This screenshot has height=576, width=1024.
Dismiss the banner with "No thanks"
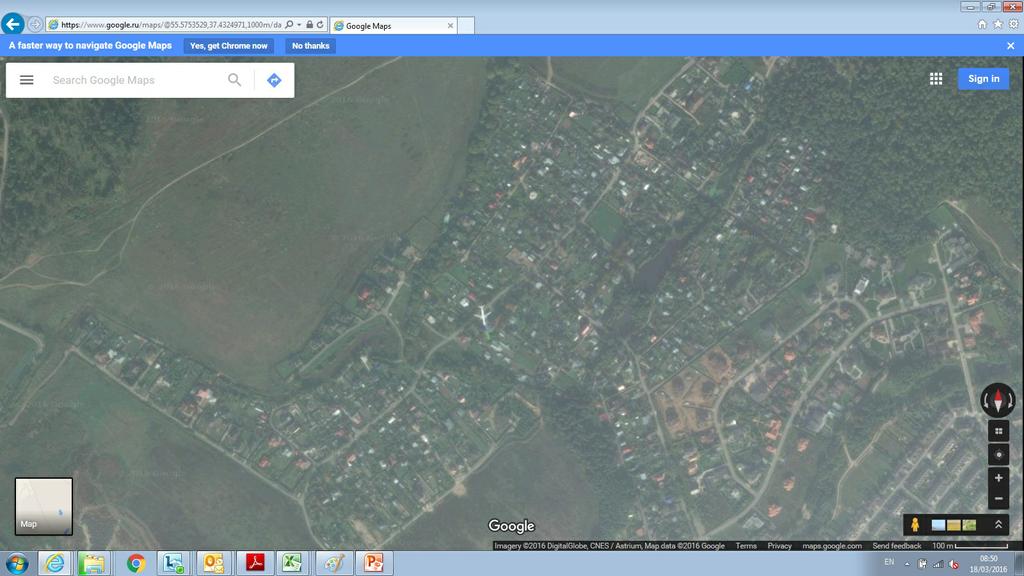point(310,46)
